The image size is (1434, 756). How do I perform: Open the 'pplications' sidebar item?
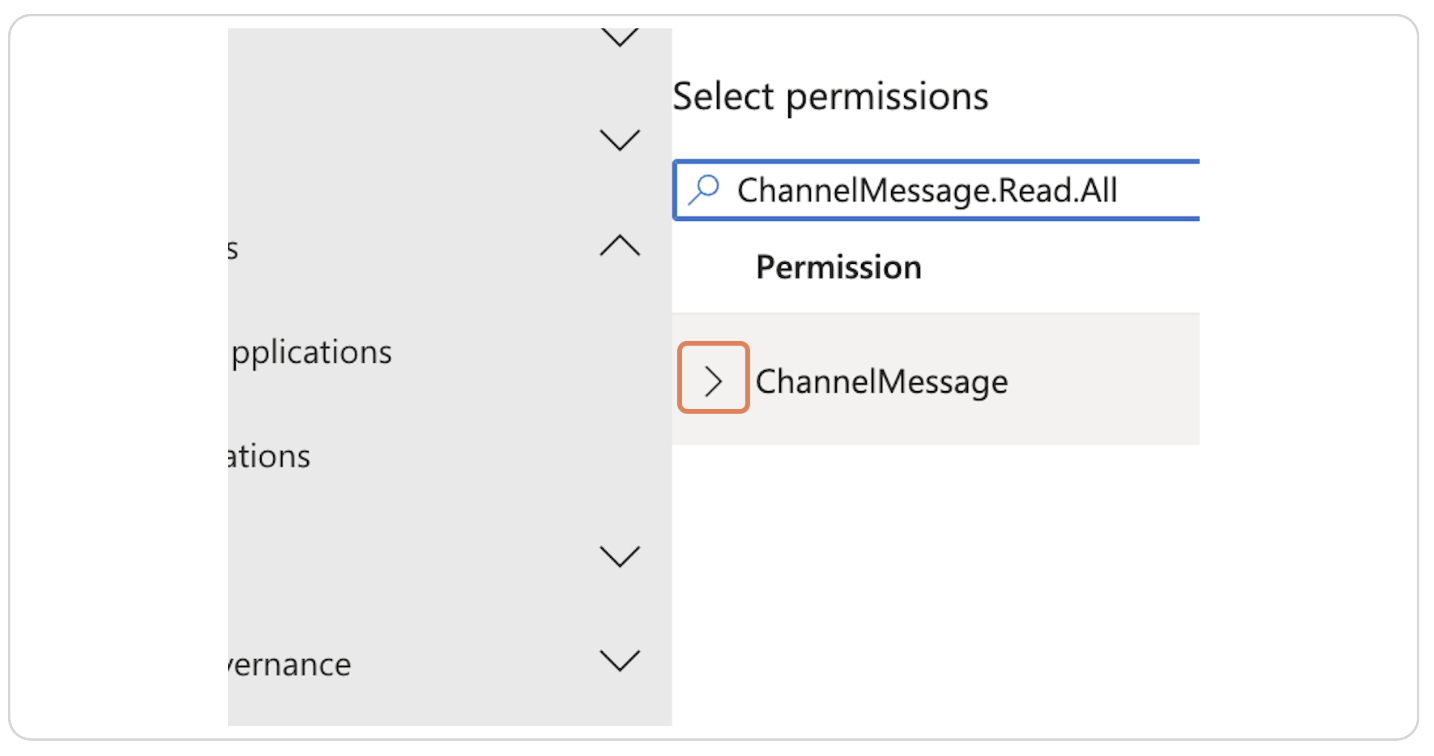click(310, 352)
